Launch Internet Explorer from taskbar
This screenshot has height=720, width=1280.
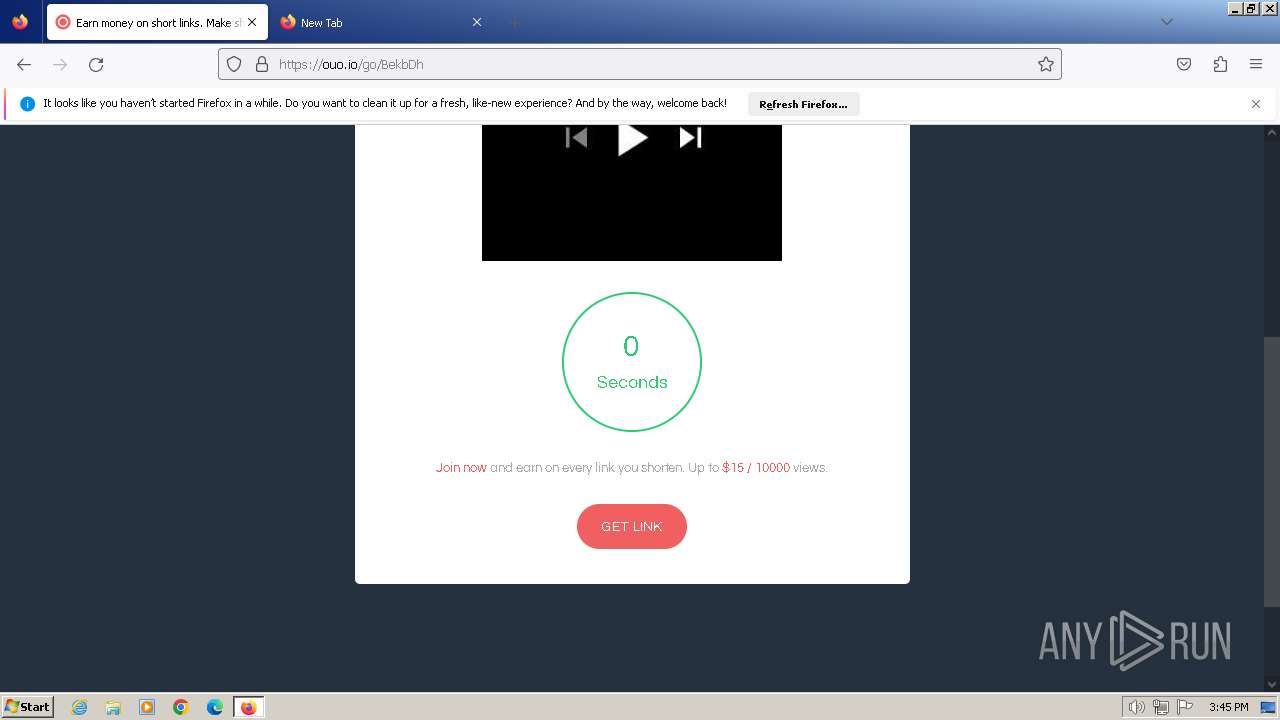point(79,707)
